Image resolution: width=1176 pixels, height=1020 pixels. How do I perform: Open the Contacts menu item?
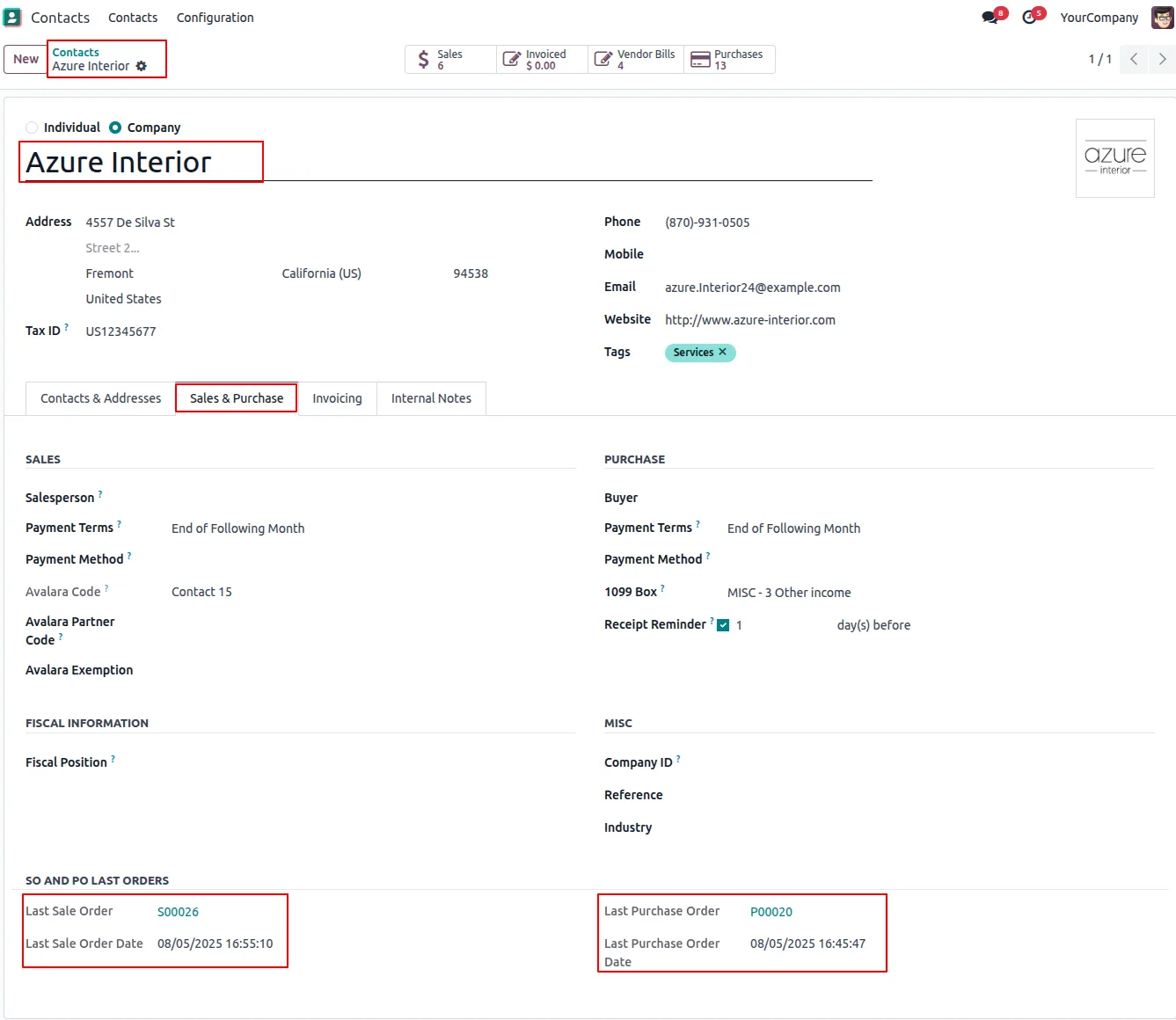[x=133, y=18]
